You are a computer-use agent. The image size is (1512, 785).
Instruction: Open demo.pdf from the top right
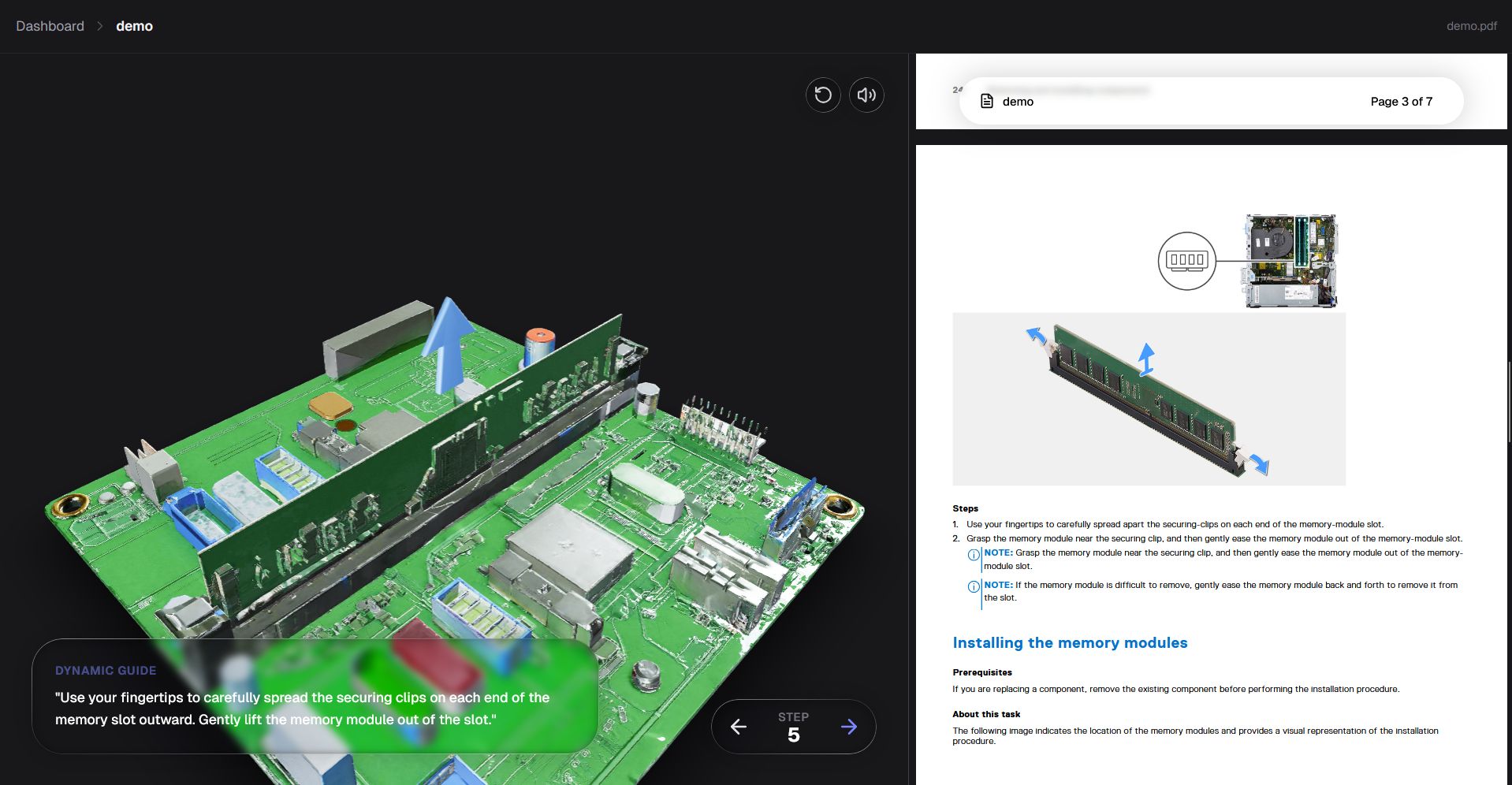[1471, 25]
